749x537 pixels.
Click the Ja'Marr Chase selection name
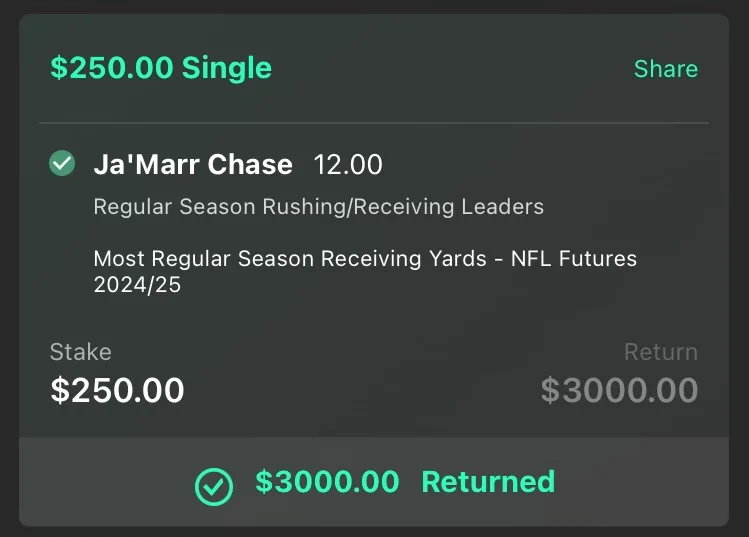click(x=193, y=164)
